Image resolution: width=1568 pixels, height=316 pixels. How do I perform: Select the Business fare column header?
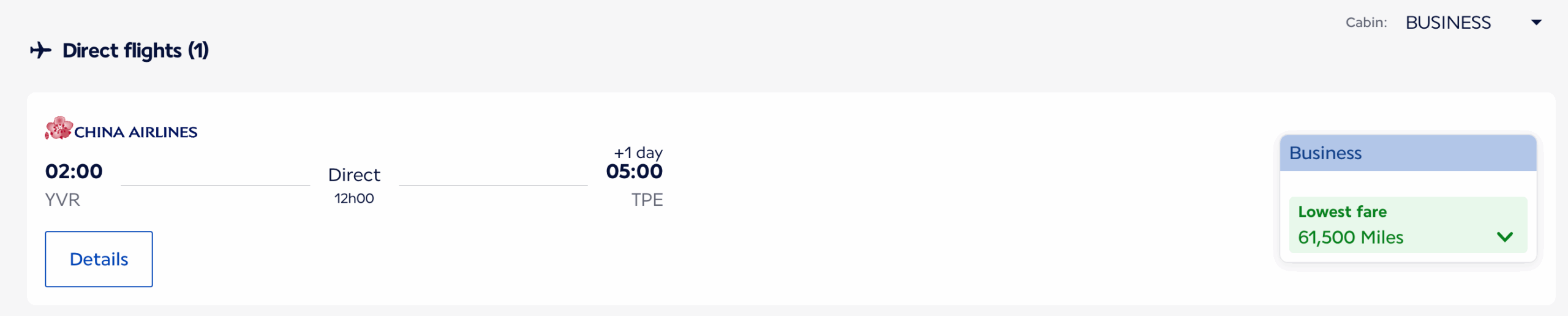click(1408, 153)
